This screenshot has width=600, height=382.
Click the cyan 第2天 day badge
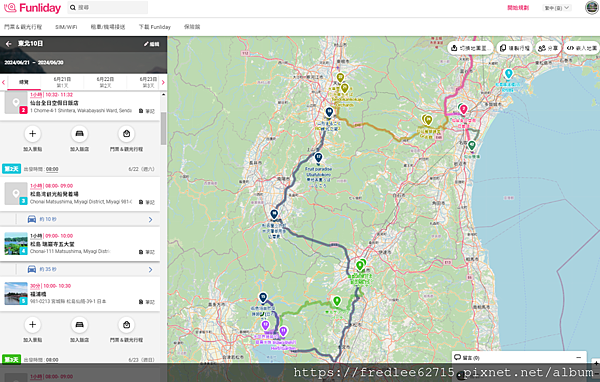coord(11,169)
